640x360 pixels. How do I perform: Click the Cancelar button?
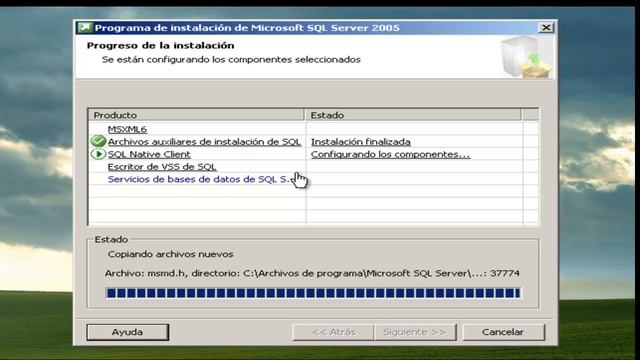503,332
